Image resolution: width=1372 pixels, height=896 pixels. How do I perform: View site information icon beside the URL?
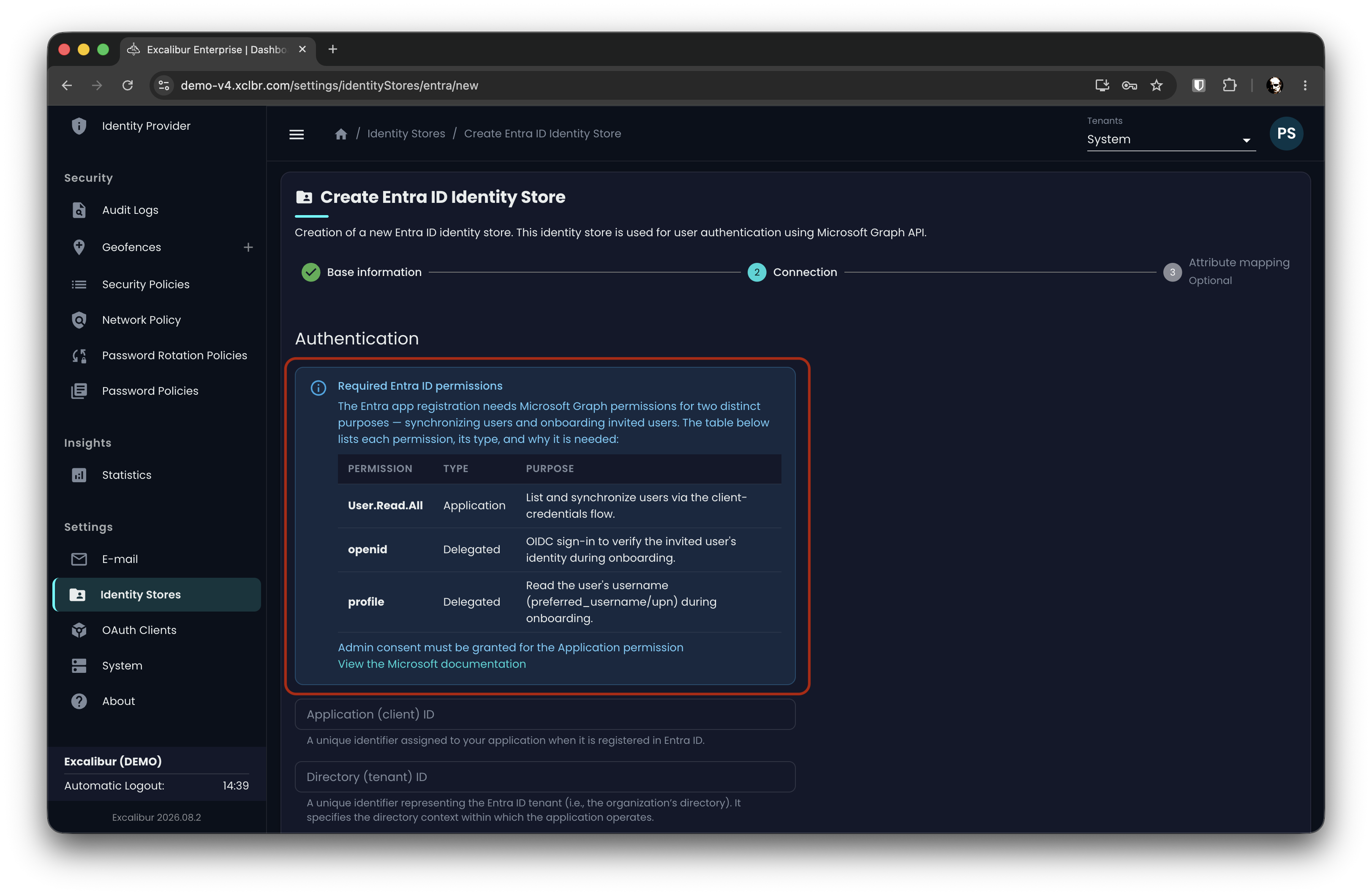164,85
